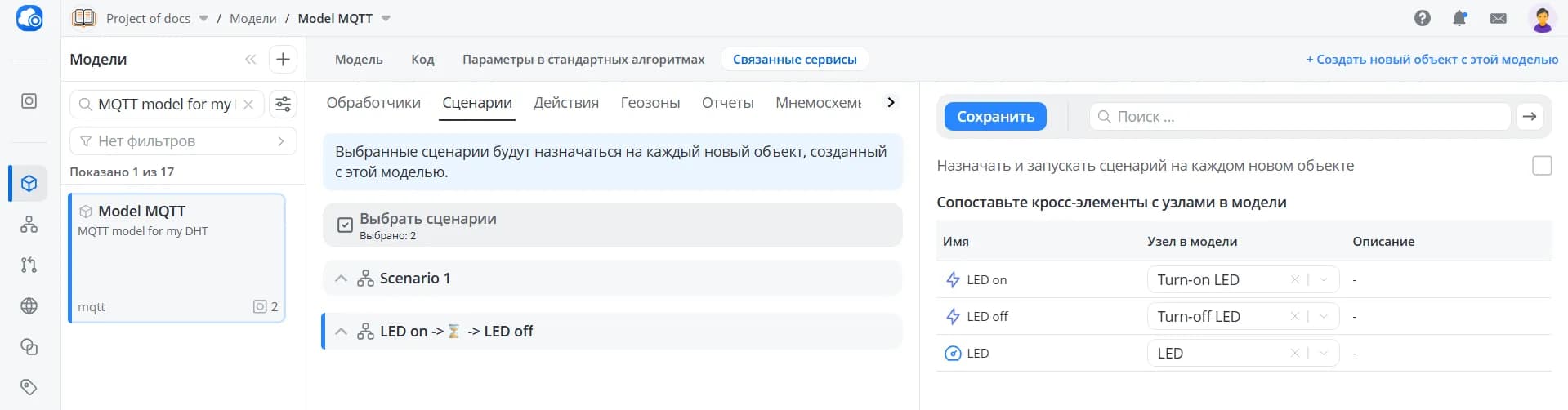Expand the Нет фильтров filter selector

[x=183, y=140]
